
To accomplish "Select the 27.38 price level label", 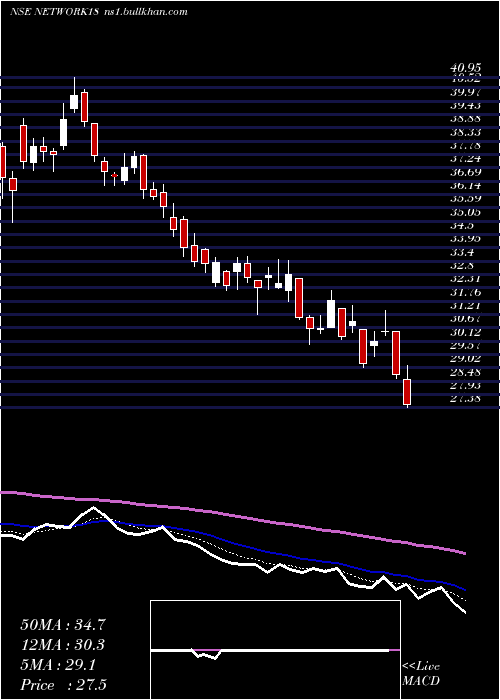I will pyautogui.click(x=466, y=398).
